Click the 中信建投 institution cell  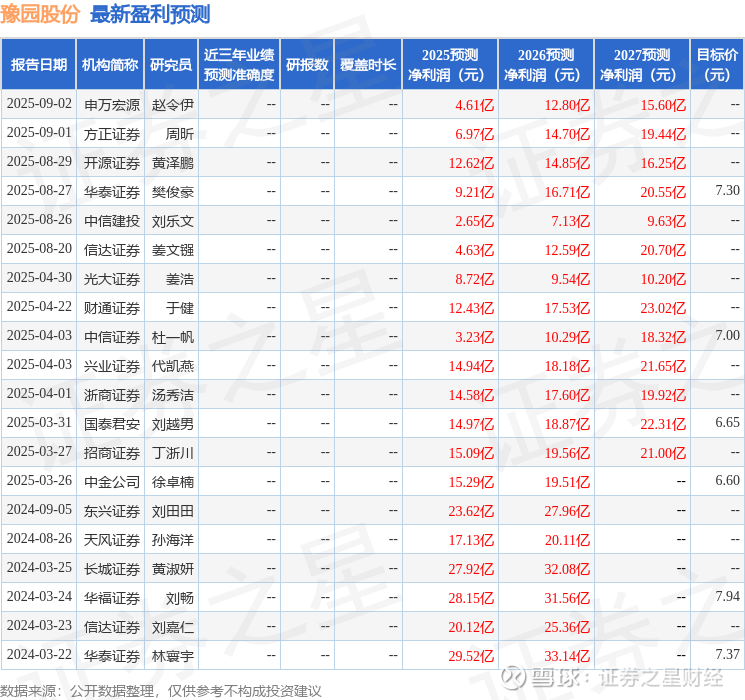coord(112,221)
